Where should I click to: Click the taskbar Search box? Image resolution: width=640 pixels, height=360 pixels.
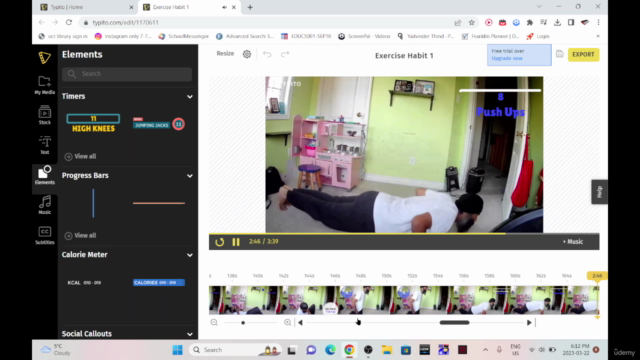(235, 350)
